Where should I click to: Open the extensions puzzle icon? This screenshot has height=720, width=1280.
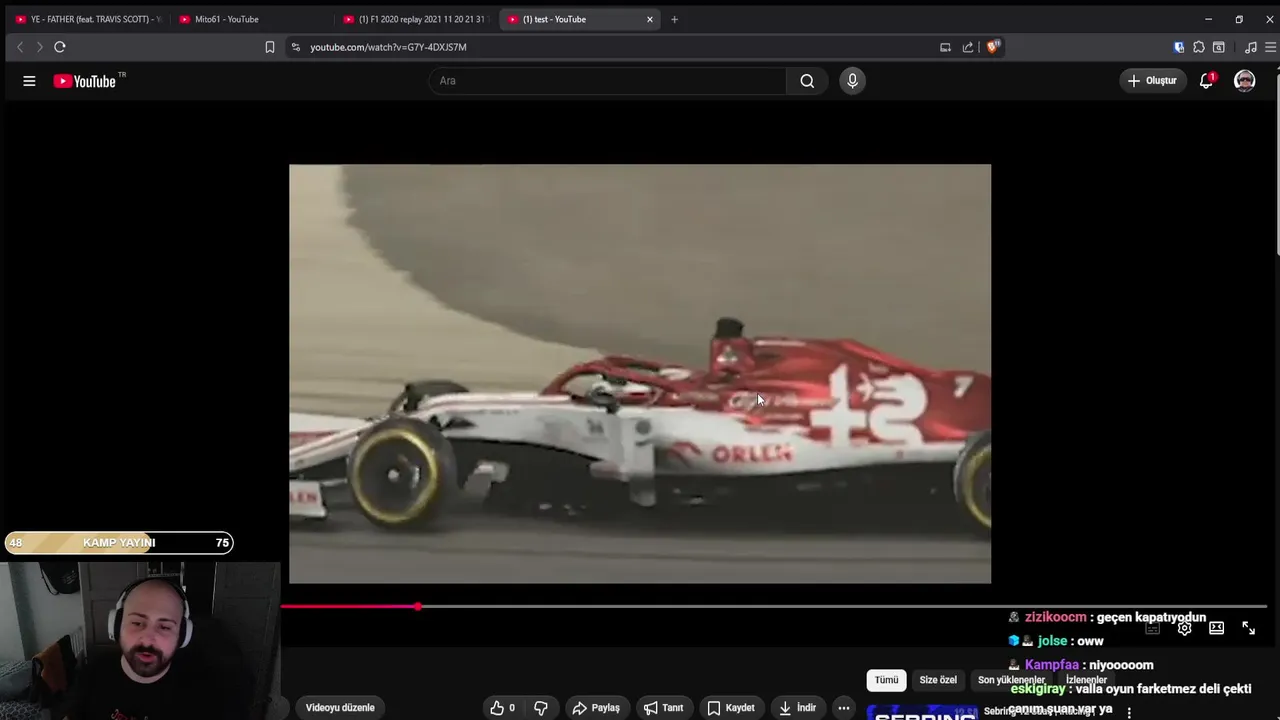[x=1199, y=47]
